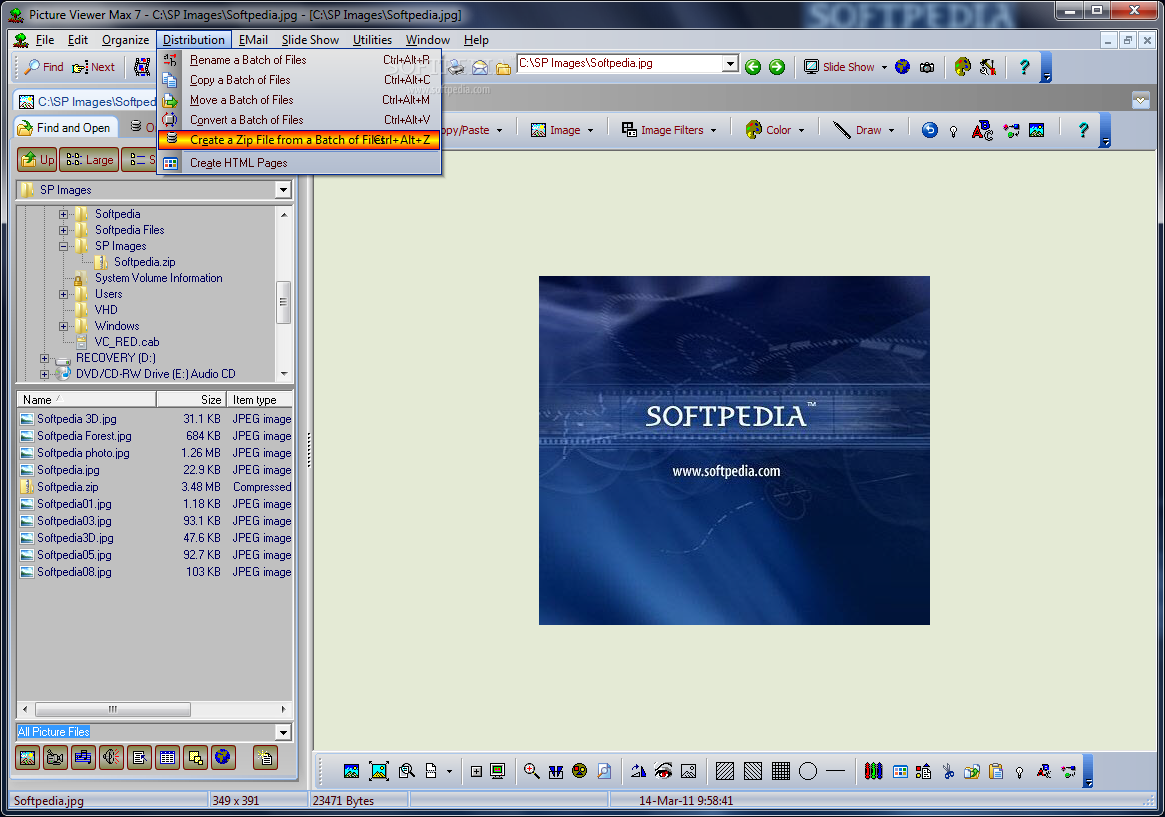This screenshot has width=1165, height=817.
Task: Select Convert a Batch of Files
Action: pos(299,120)
